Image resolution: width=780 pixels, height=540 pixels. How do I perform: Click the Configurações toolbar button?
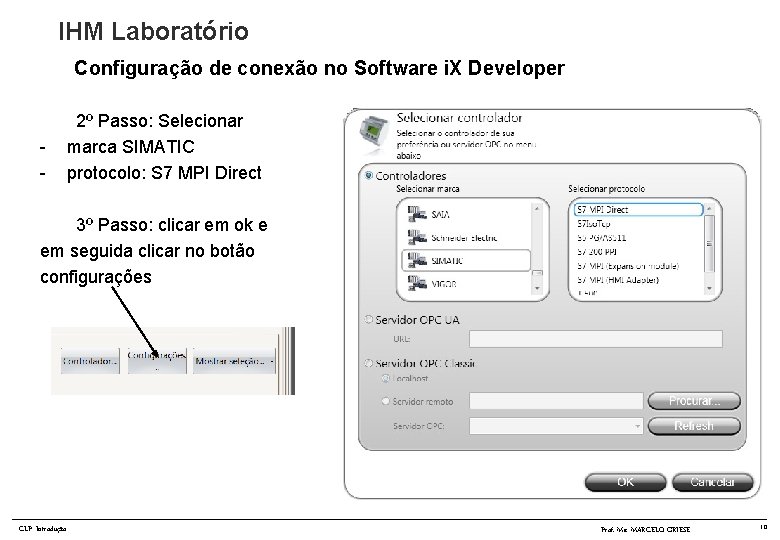[157, 361]
